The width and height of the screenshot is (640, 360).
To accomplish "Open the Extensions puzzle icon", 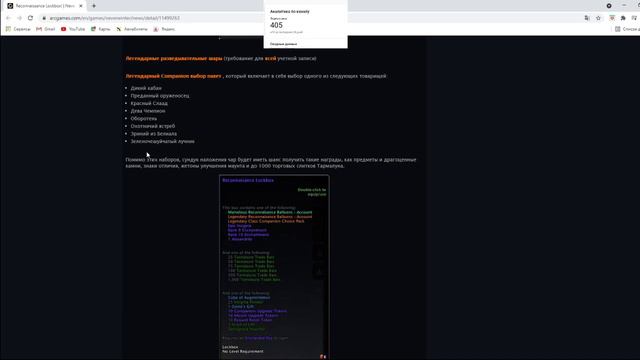I will 623,18.
